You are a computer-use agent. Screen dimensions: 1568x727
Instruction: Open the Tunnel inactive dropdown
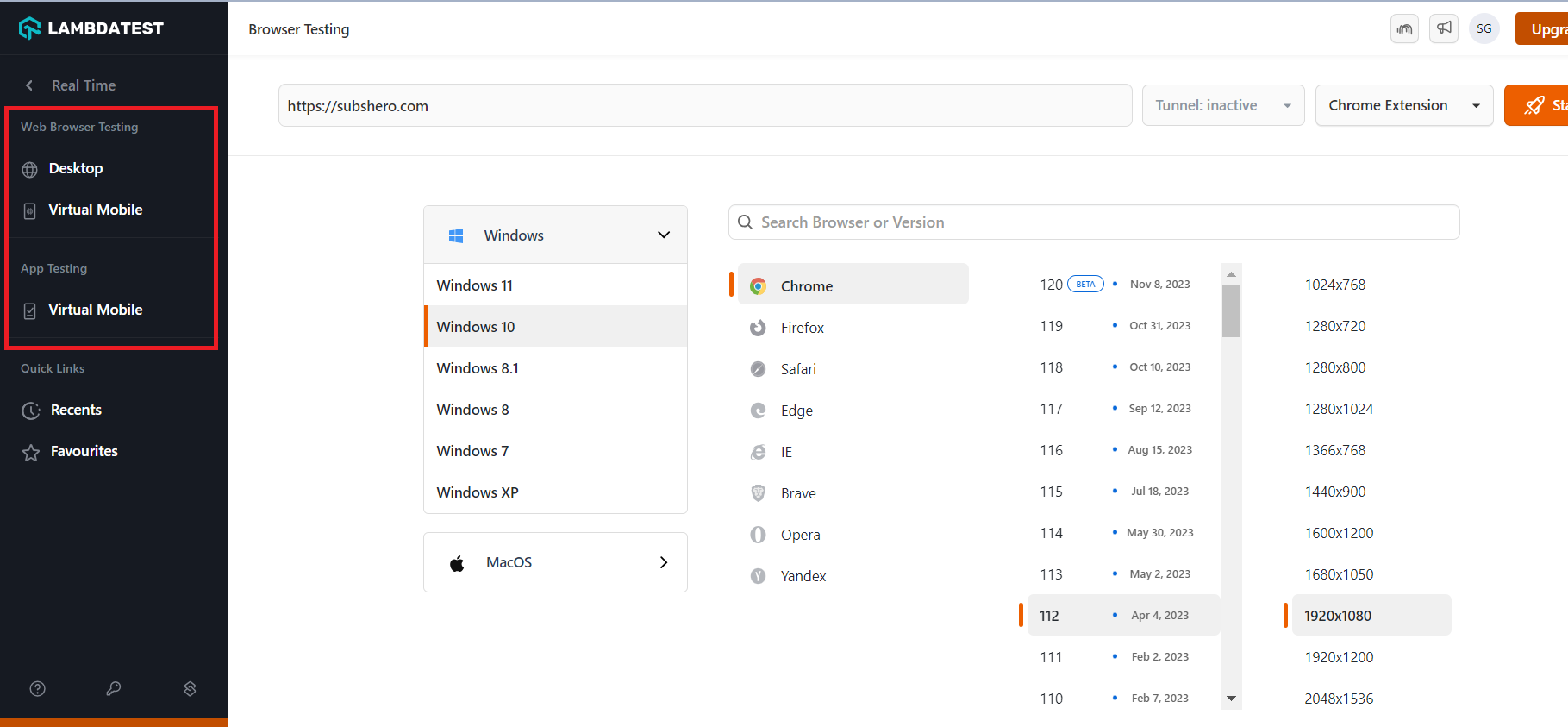[x=1222, y=105]
